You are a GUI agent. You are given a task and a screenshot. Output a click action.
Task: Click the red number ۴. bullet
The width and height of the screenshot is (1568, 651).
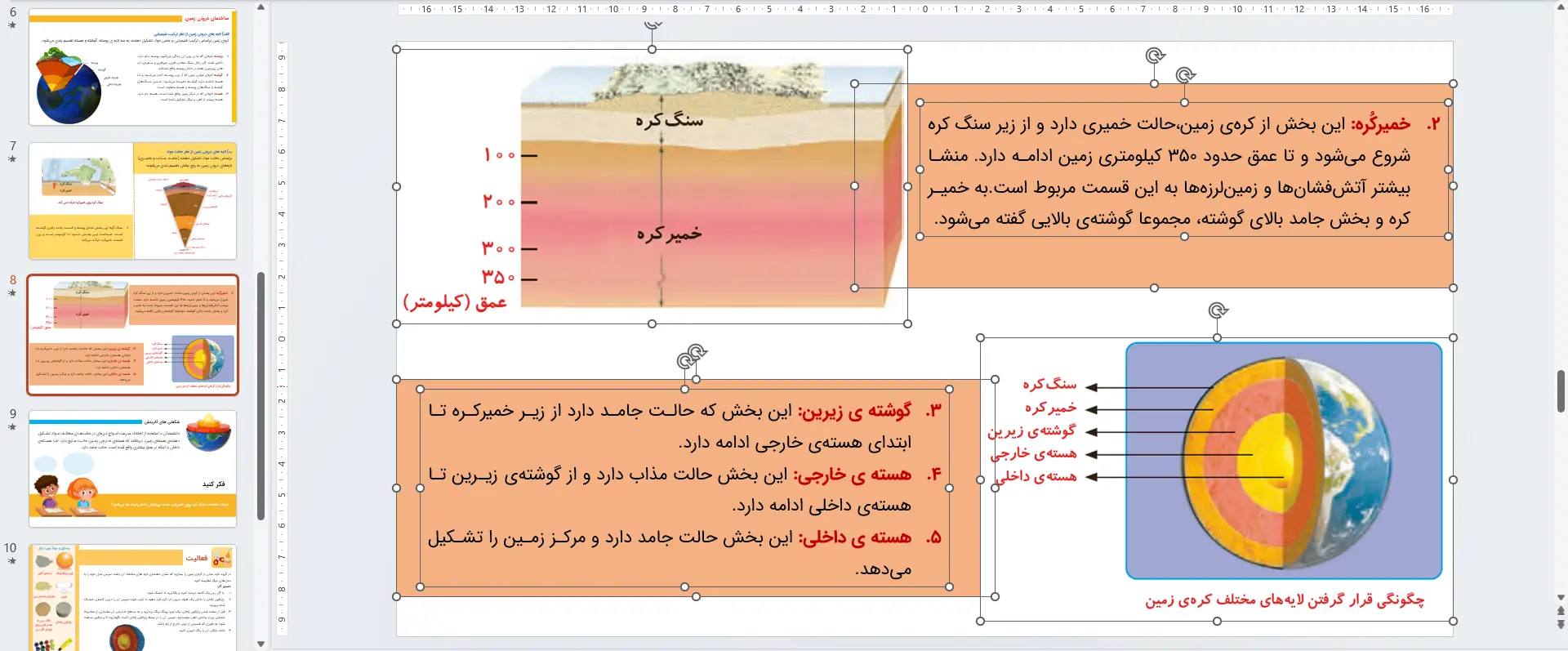[933, 475]
